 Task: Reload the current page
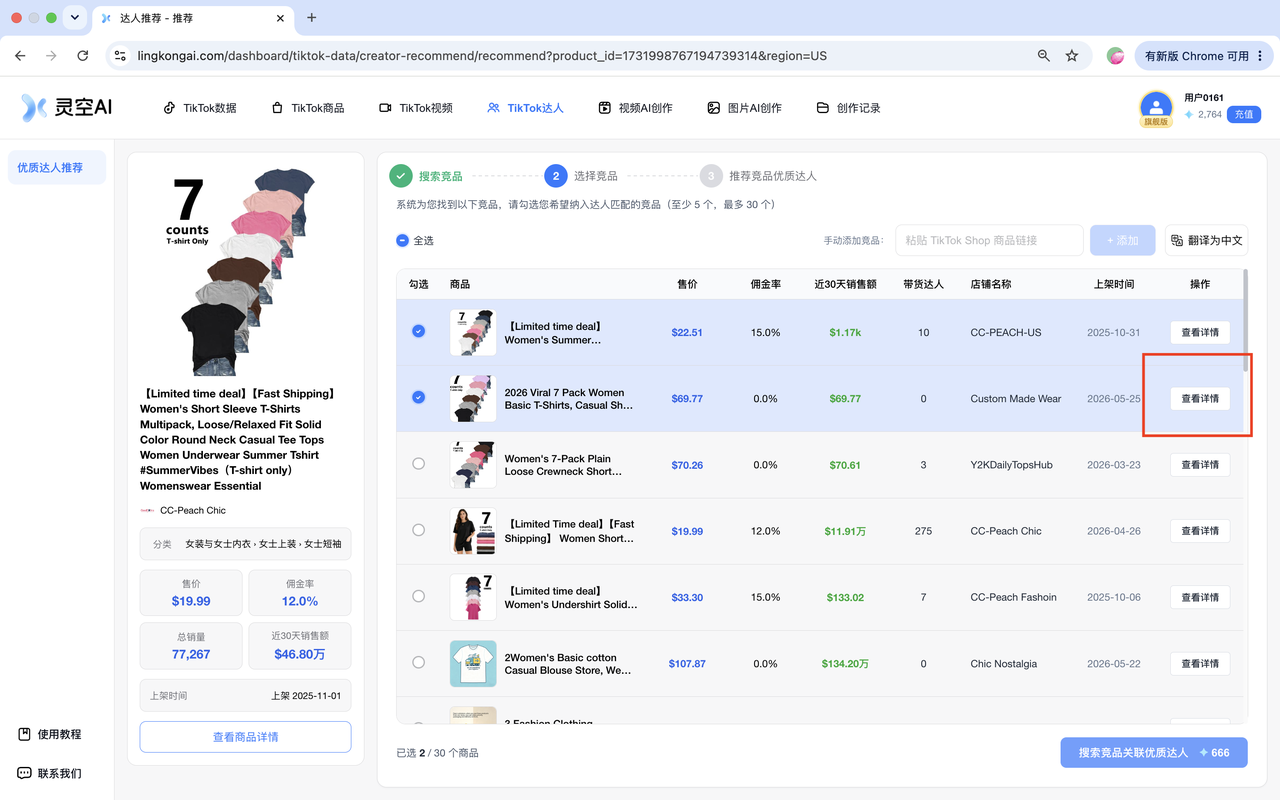(x=83, y=56)
